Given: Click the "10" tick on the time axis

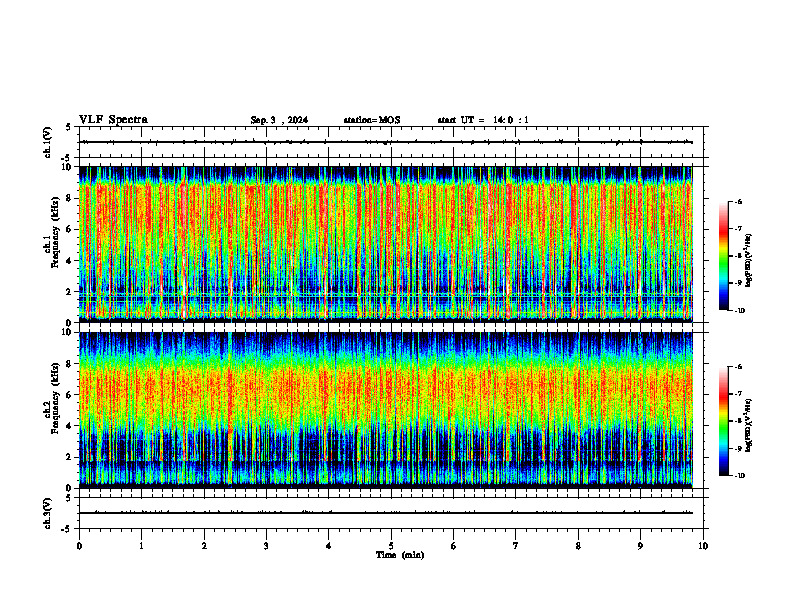Looking at the screenshot, I should [703, 546].
